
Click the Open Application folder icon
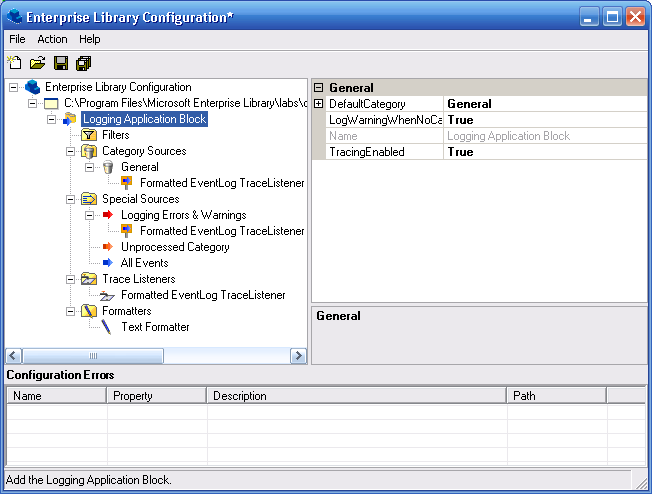pyautogui.click(x=37, y=63)
